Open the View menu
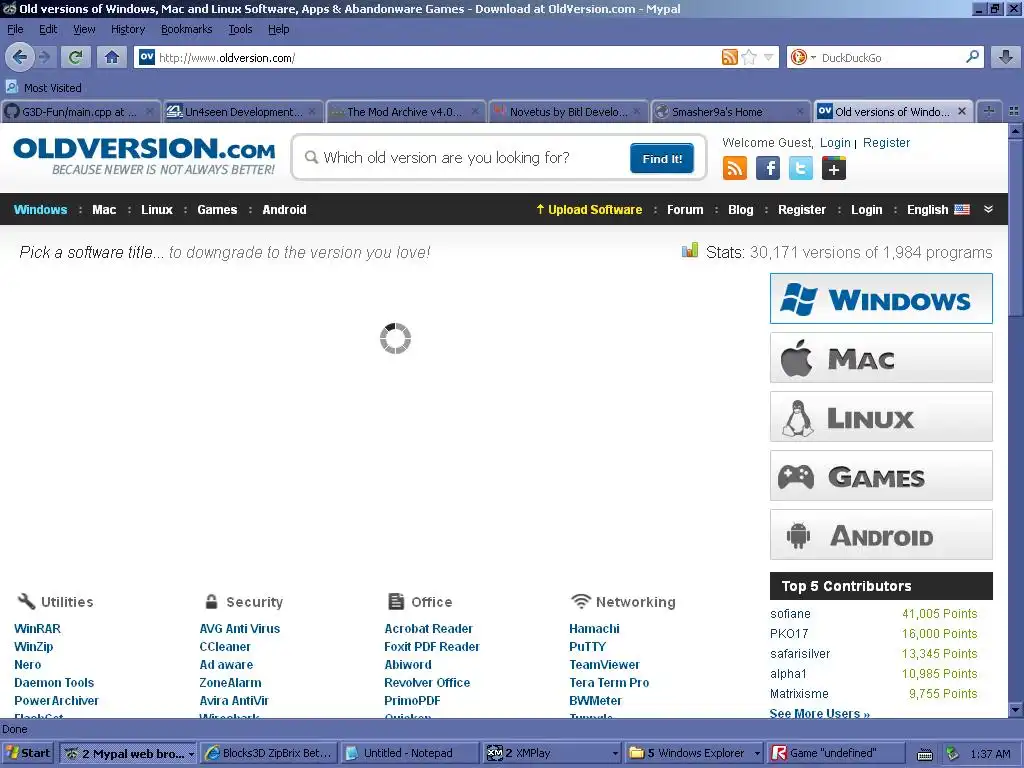Image resolution: width=1024 pixels, height=768 pixels. (x=84, y=29)
